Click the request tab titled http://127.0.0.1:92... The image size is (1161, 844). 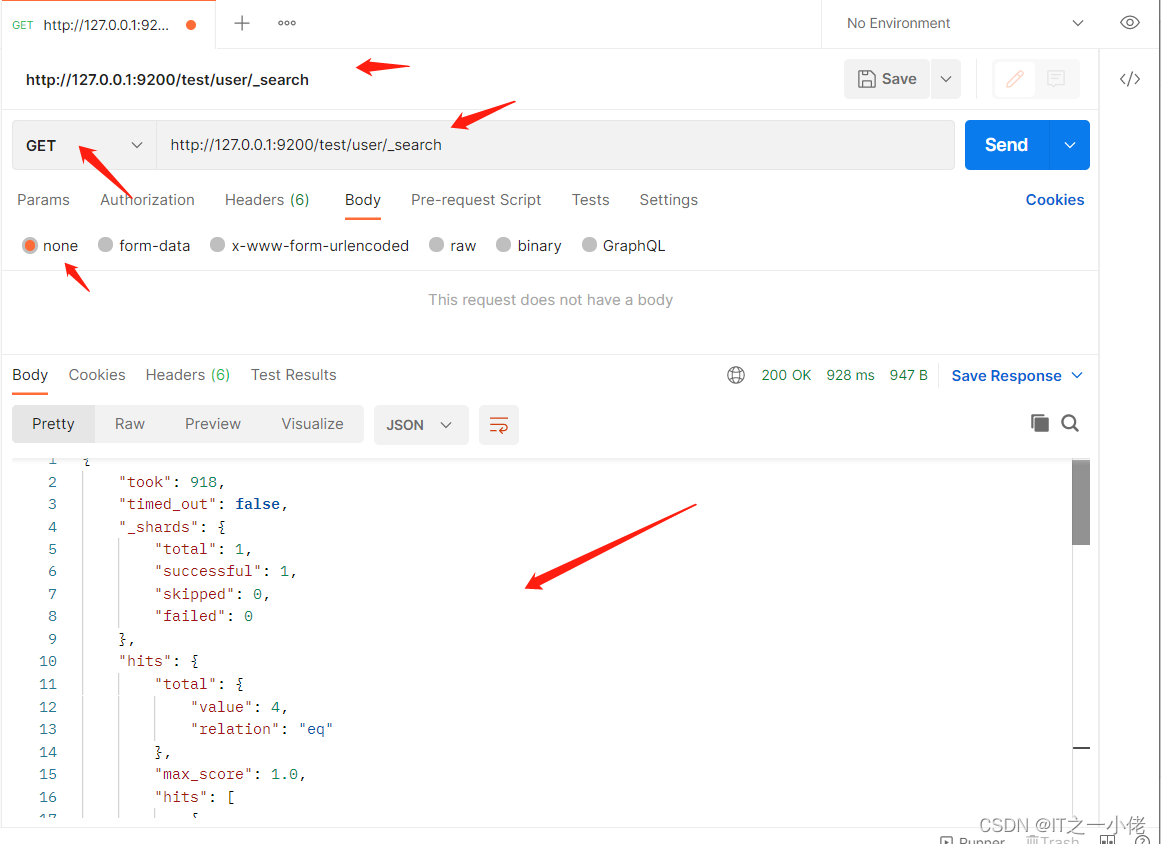pyautogui.click(x=107, y=25)
